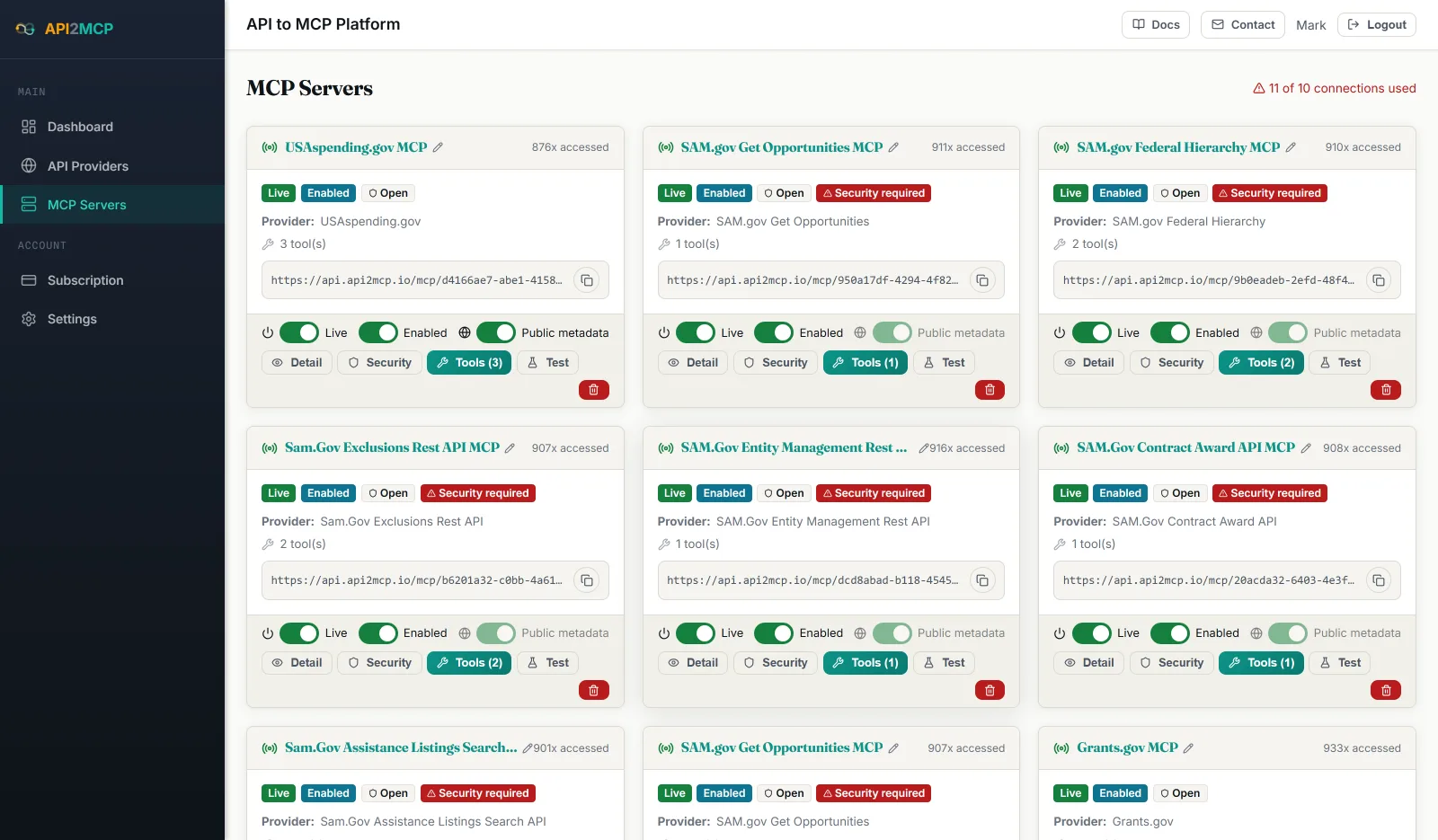
Task: Open the Subscription page
Action: click(112, 280)
